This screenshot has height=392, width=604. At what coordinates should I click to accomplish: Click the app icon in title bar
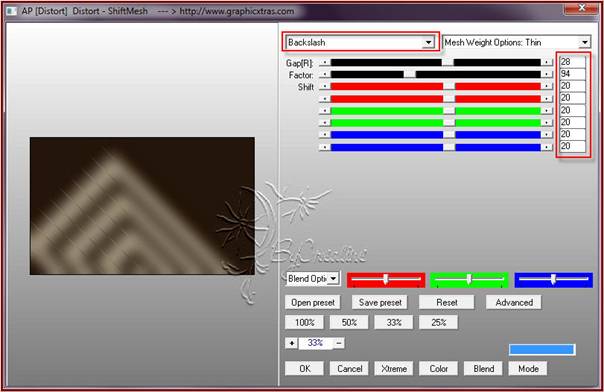12,11
